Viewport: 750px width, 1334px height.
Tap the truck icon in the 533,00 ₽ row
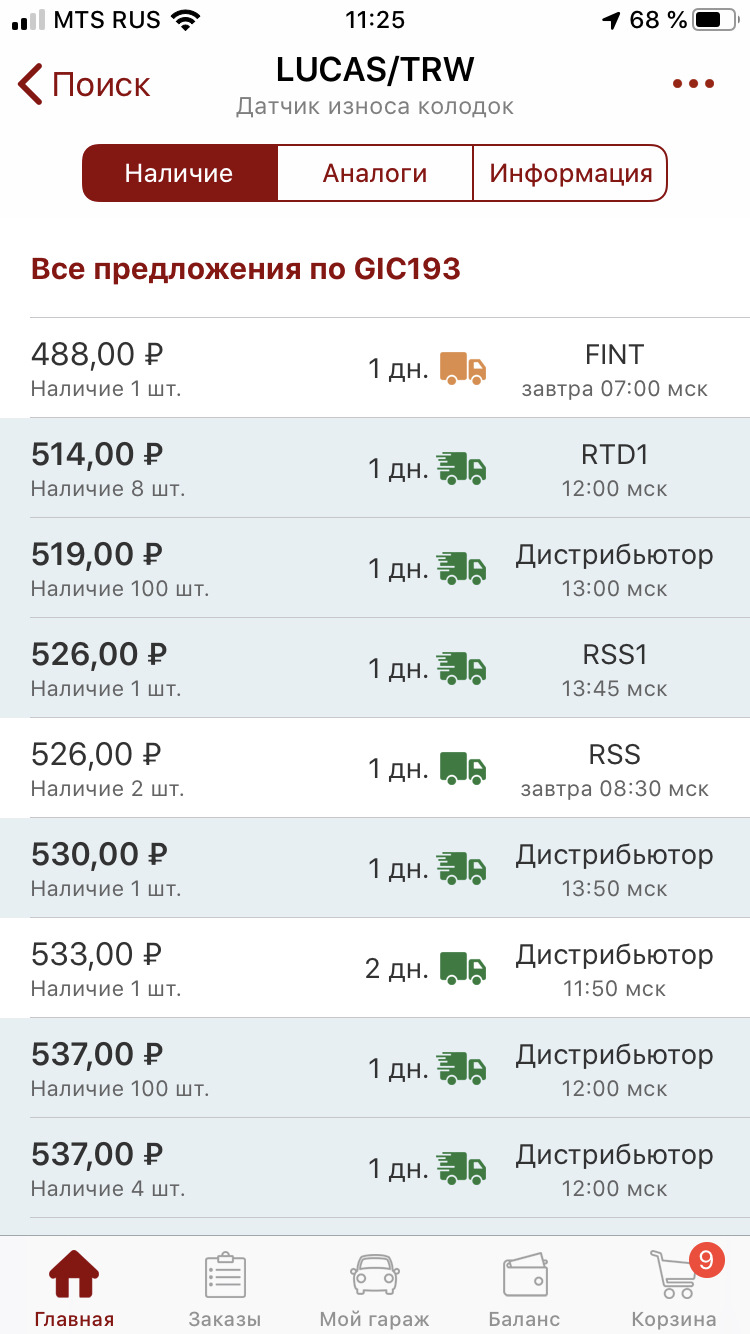463,968
